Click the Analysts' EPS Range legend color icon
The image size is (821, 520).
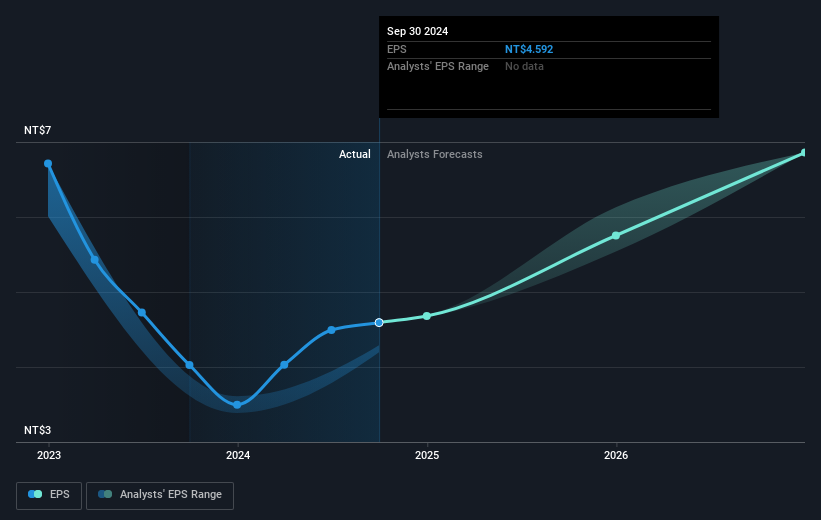[105, 494]
